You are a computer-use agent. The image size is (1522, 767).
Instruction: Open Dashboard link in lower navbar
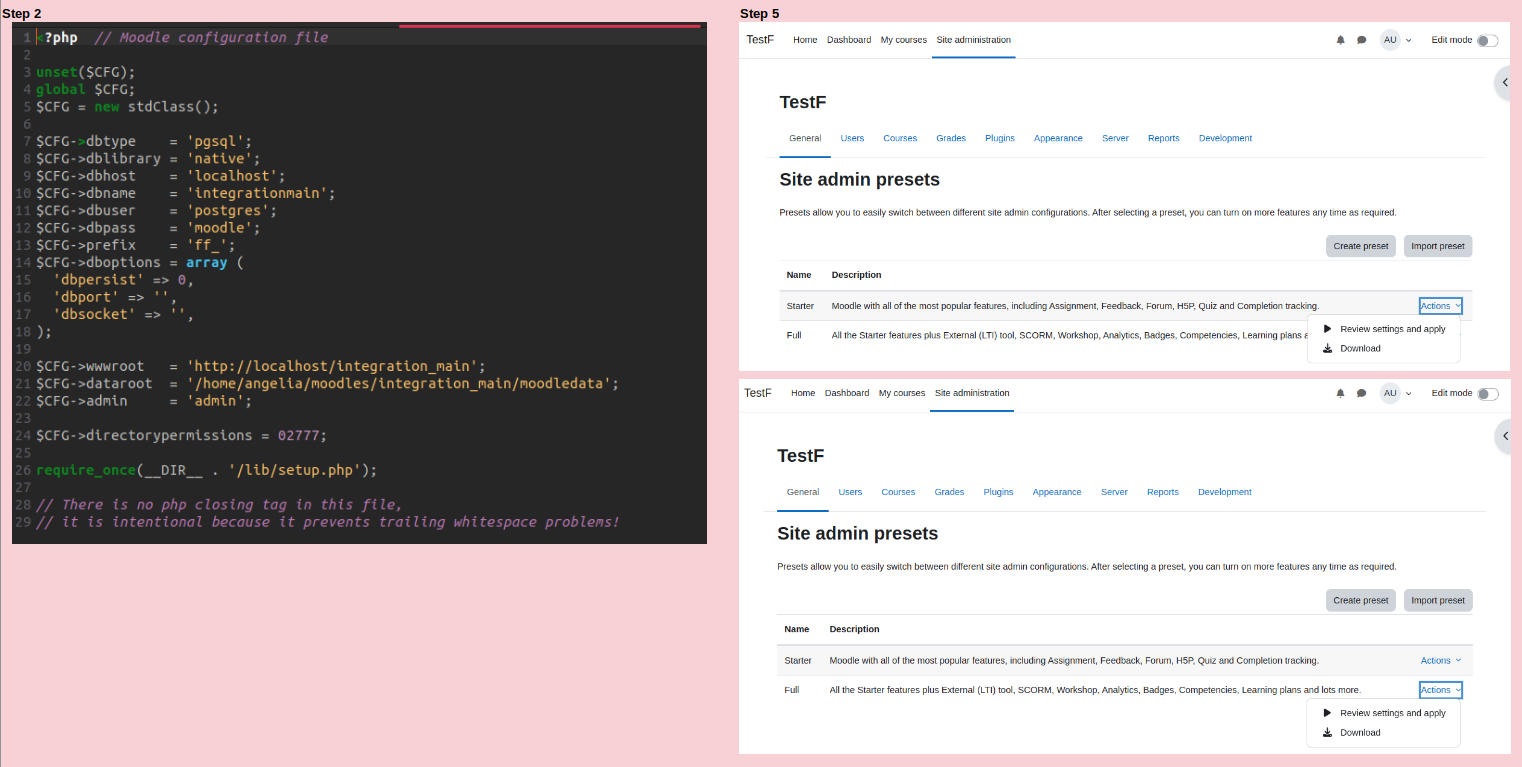[x=847, y=393]
